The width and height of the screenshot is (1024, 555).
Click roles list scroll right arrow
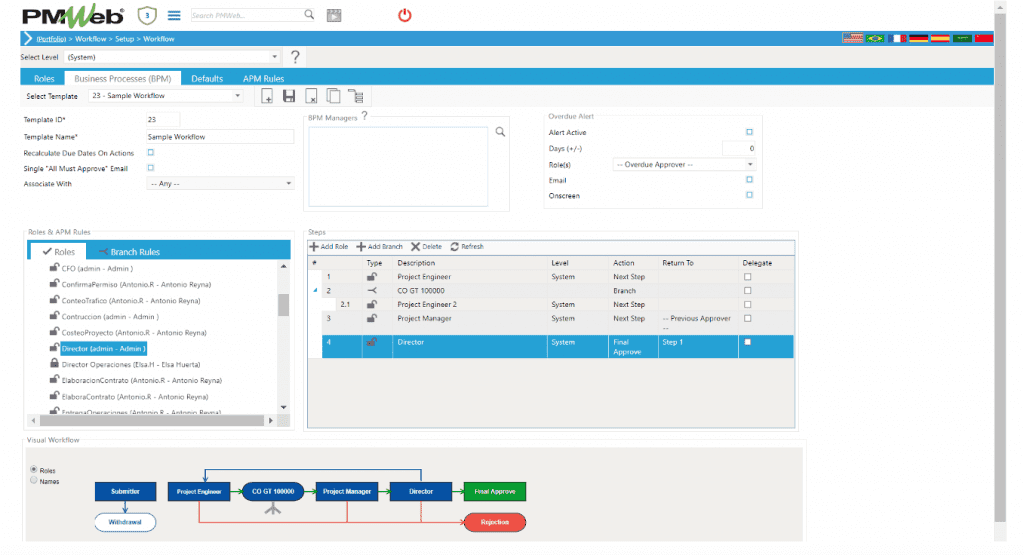[271, 420]
